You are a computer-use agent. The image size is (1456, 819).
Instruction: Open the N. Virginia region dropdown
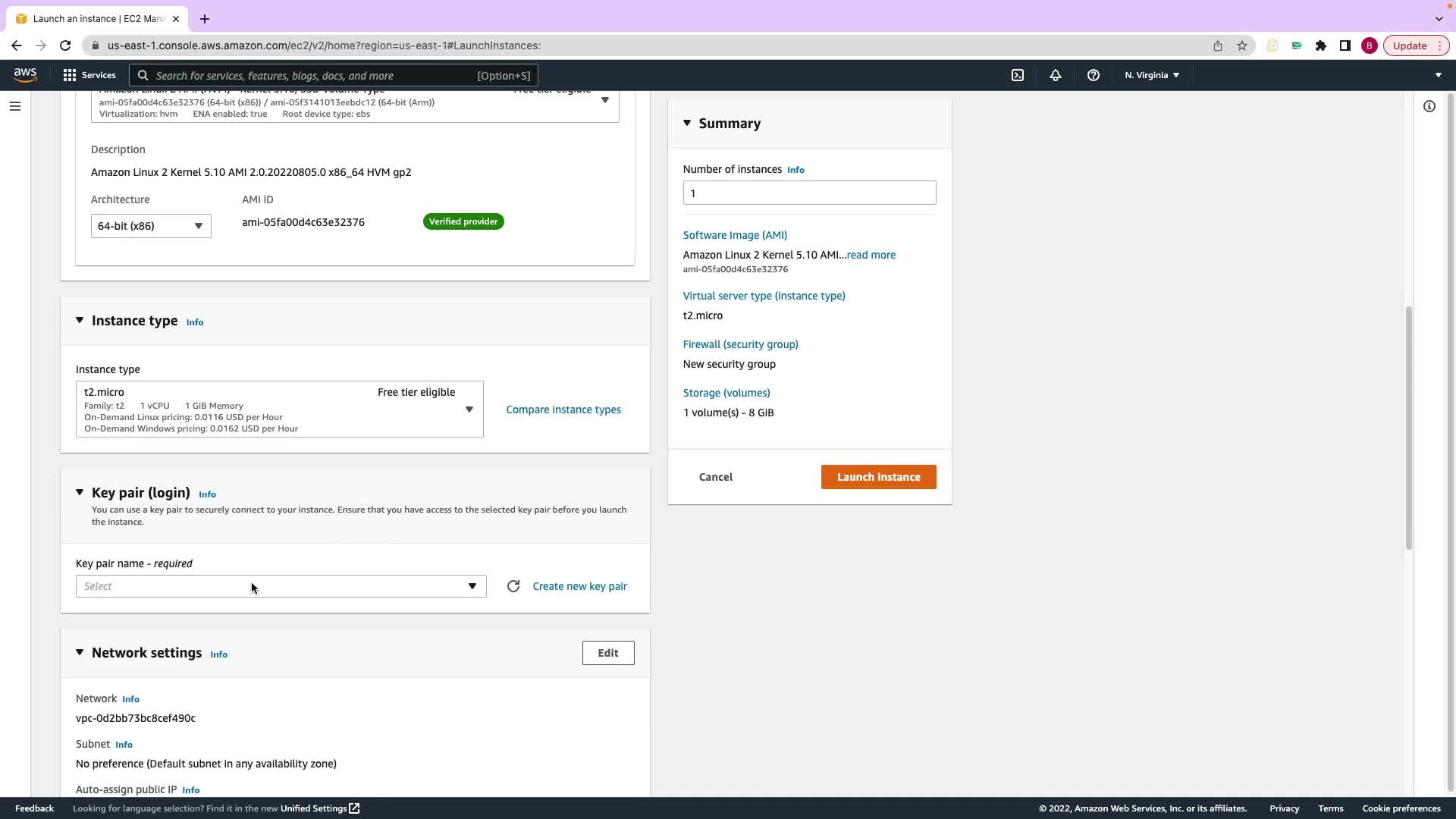coord(1151,75)
